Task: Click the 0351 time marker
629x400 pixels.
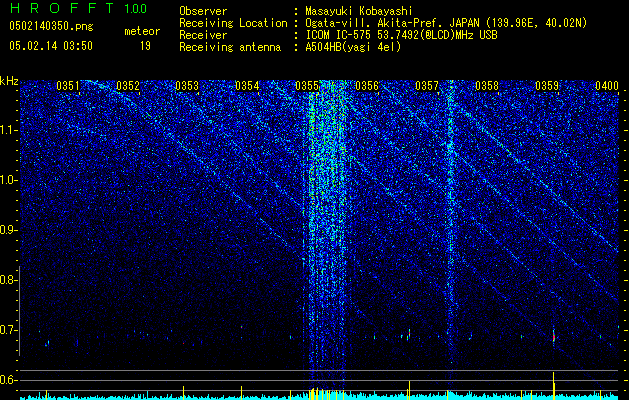Action: (68, 86)
